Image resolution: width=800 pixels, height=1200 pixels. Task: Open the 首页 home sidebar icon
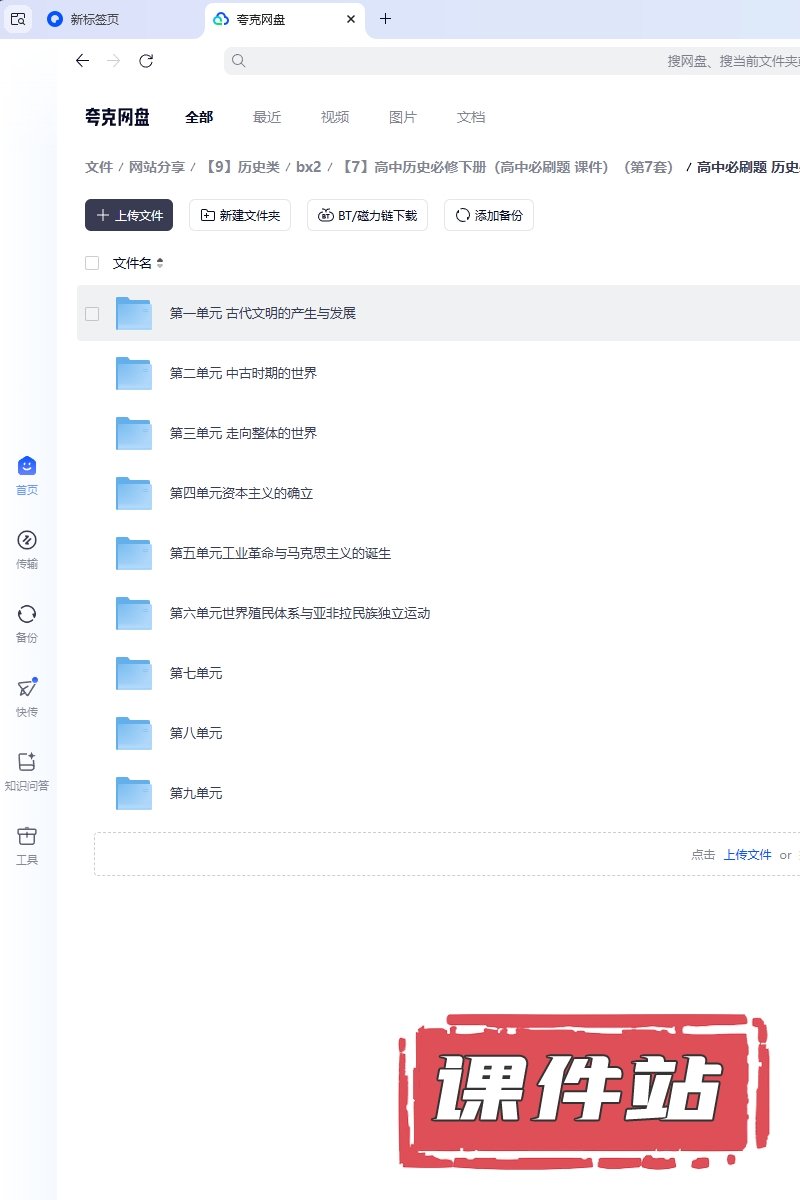[27, 466]
